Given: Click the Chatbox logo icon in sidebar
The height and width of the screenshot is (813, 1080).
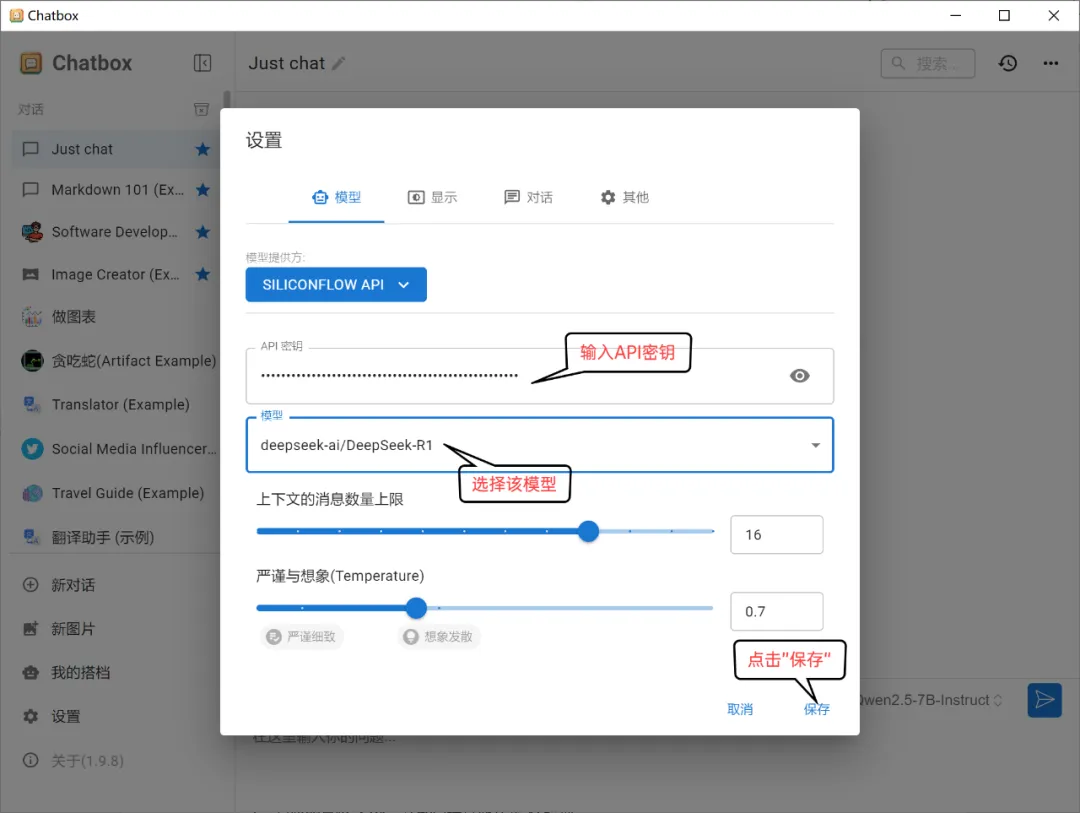Looking at the screenshot, I should [31, 63].
